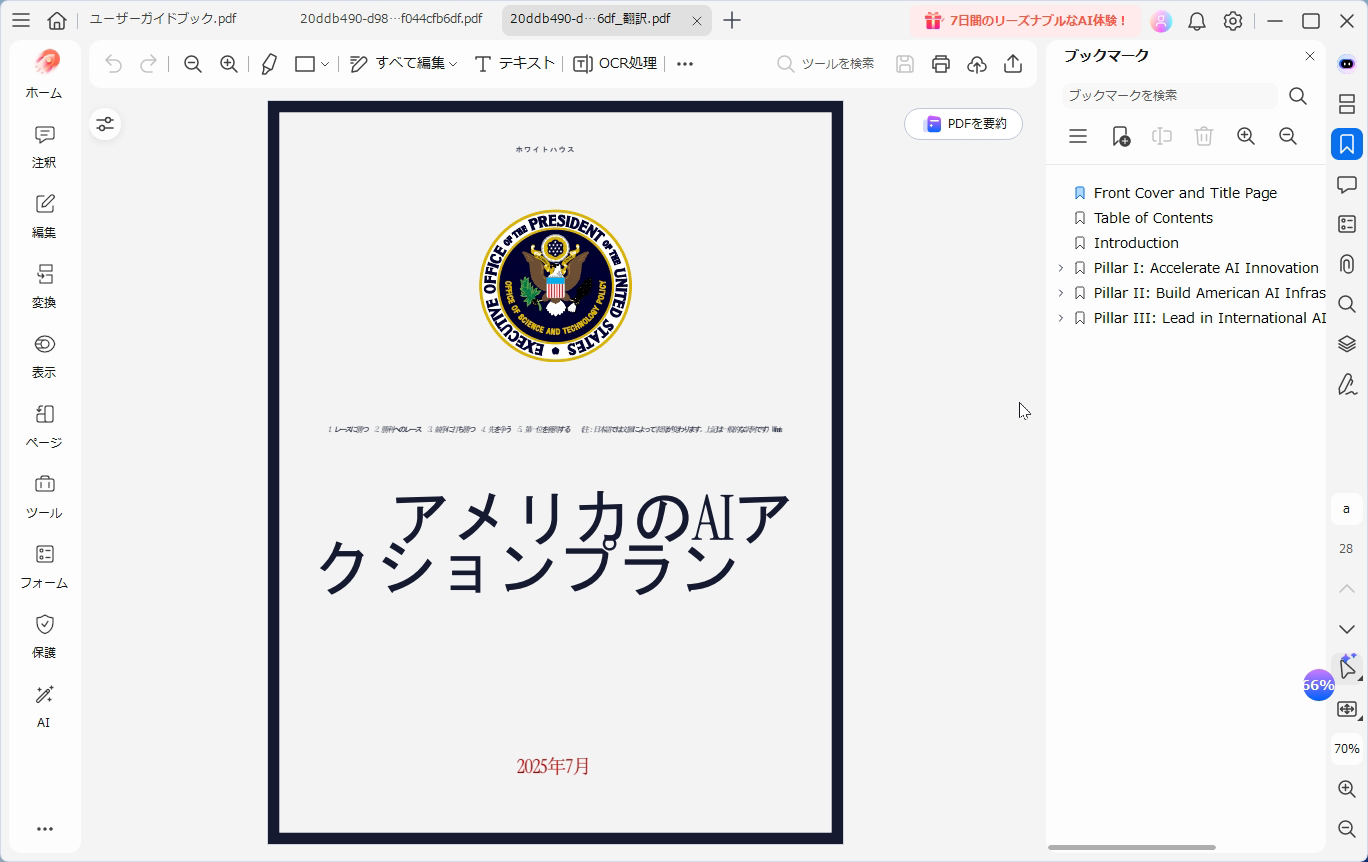Click the PDFを要約 button

pos(962,124)
